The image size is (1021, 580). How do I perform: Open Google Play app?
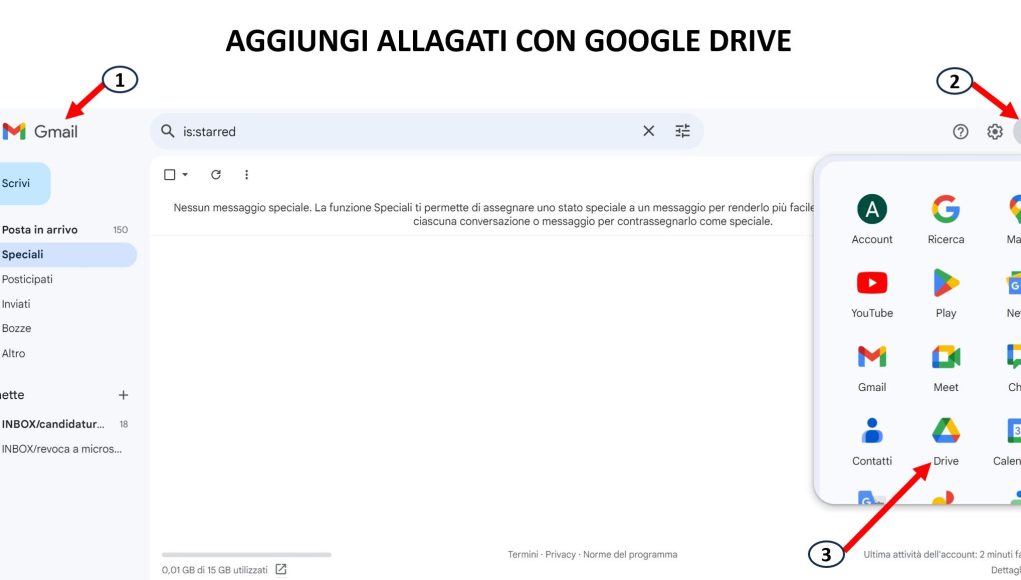945,294
